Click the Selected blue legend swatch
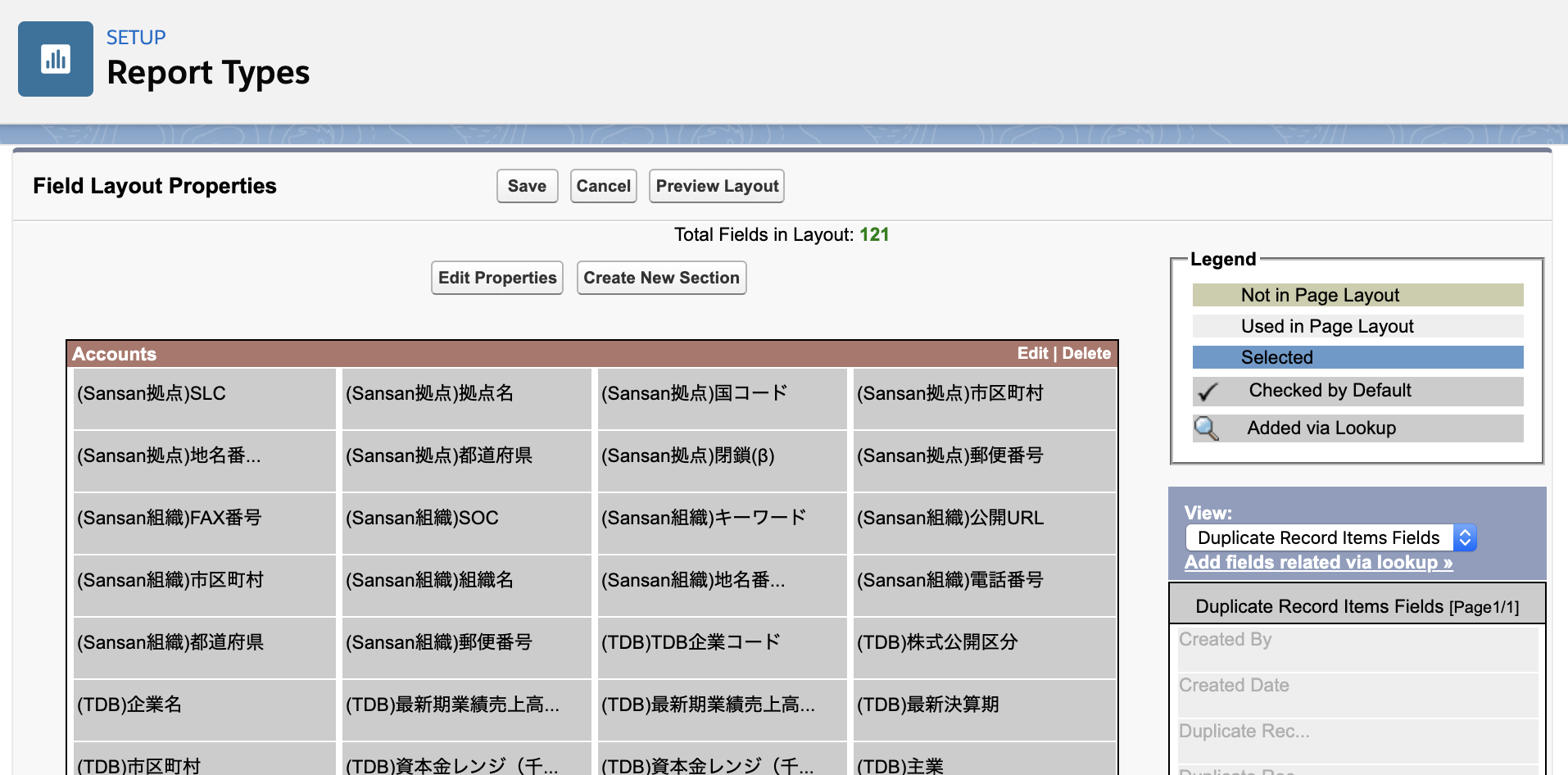The height and width of the screenshot is (775, 1568). point(1357,357)
